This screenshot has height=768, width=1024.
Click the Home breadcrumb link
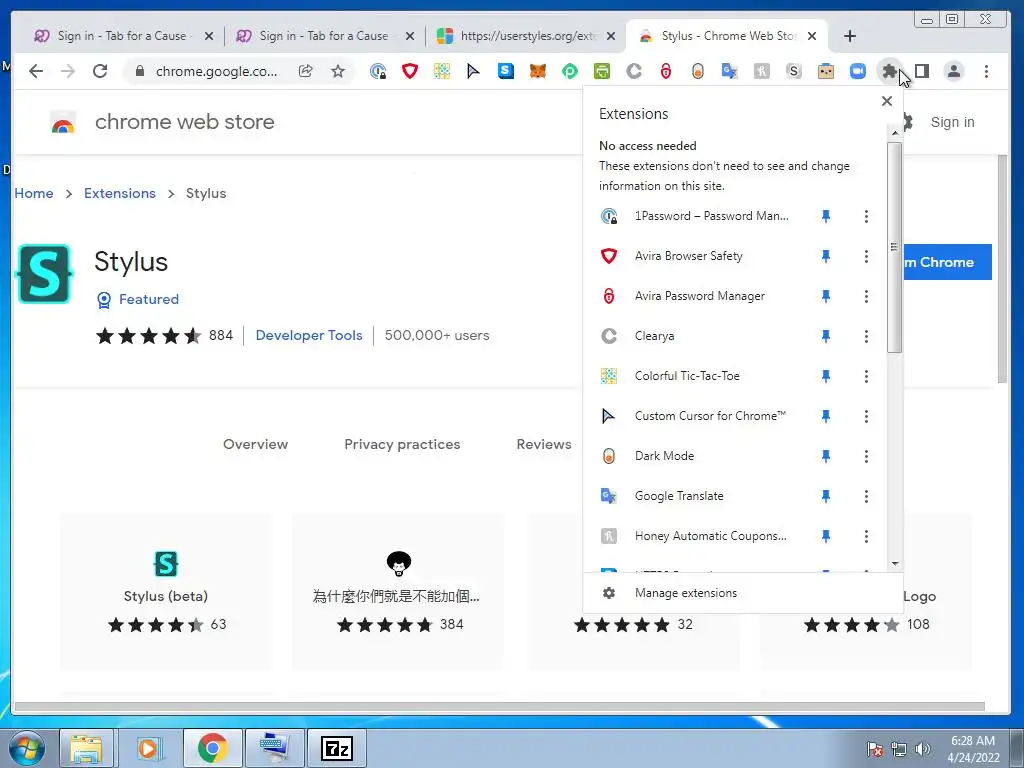(x=34, y=193)
